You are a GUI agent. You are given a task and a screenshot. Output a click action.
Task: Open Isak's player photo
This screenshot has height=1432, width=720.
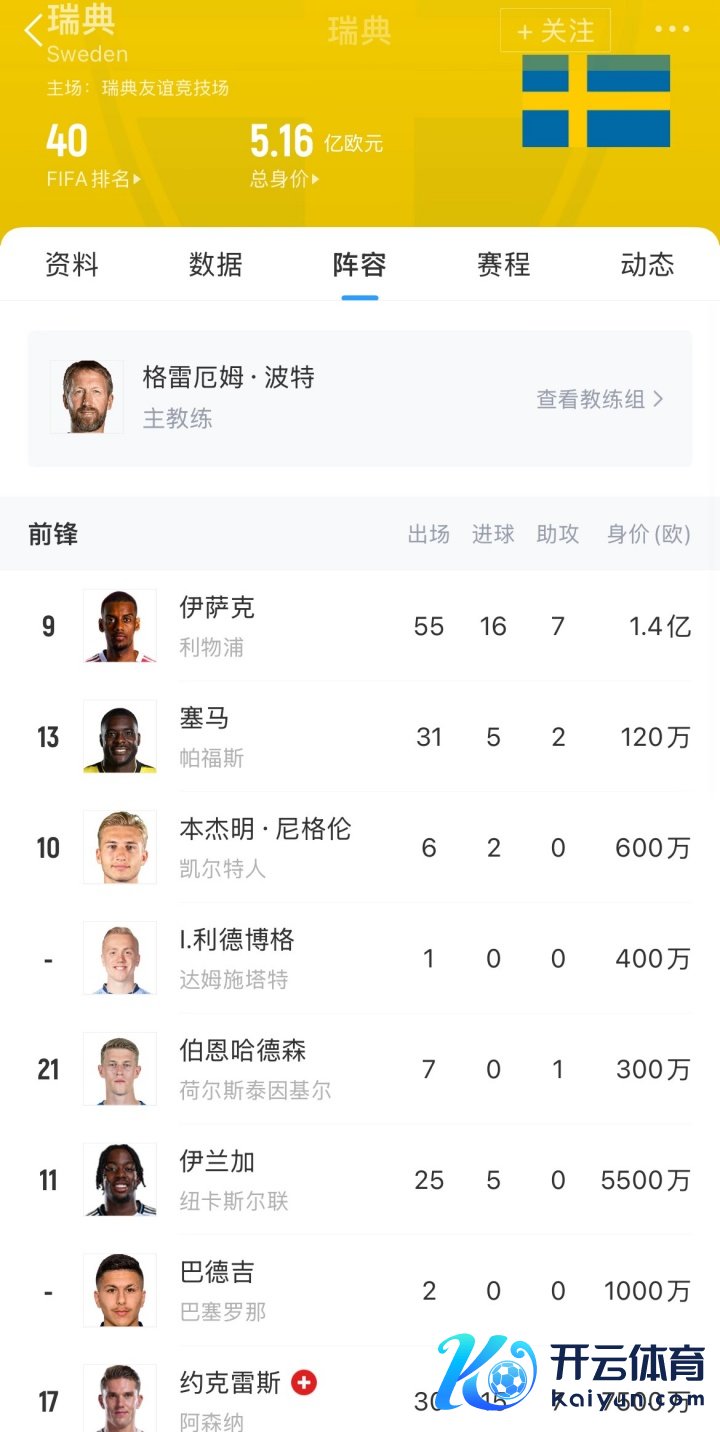click(x=119, y=626)
